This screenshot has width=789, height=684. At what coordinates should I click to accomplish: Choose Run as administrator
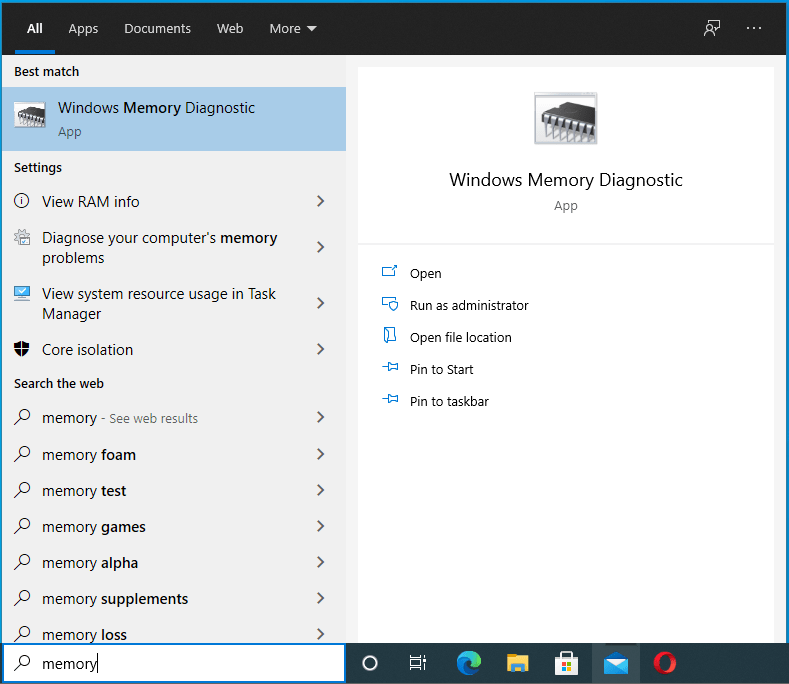tap(469, 306)
